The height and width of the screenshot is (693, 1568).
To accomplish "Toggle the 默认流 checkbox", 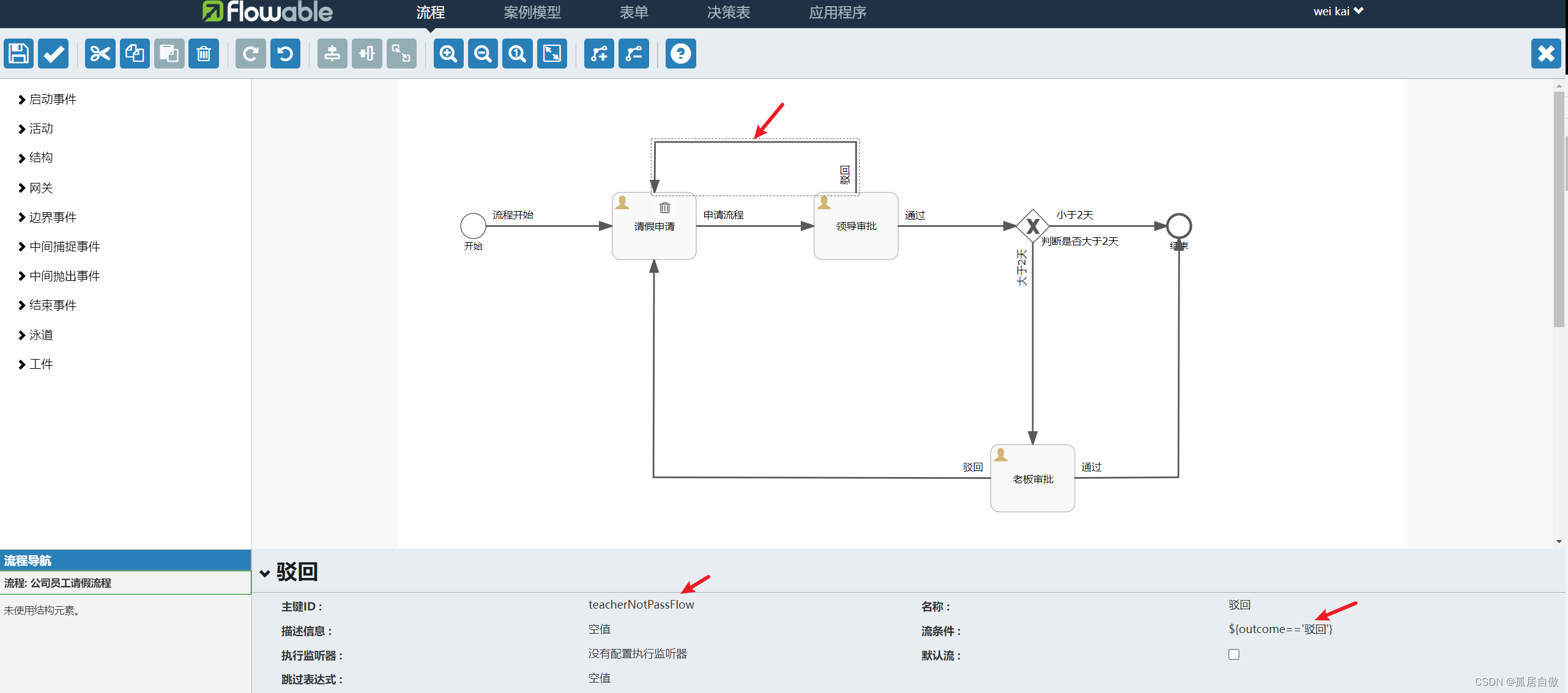I will point(1234,654).
